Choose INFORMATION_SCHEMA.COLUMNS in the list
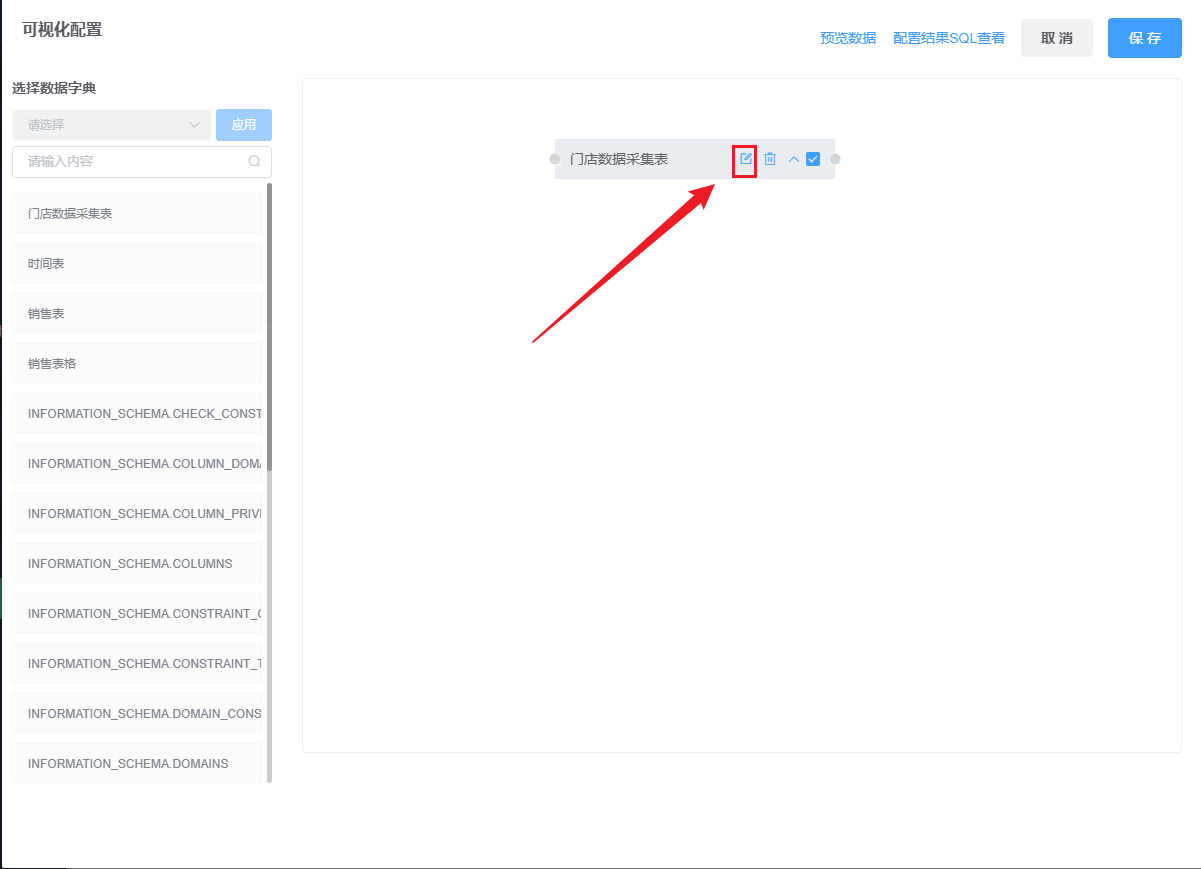Image resolution: width=1201 pixels, height=869 pixels. 137,563
